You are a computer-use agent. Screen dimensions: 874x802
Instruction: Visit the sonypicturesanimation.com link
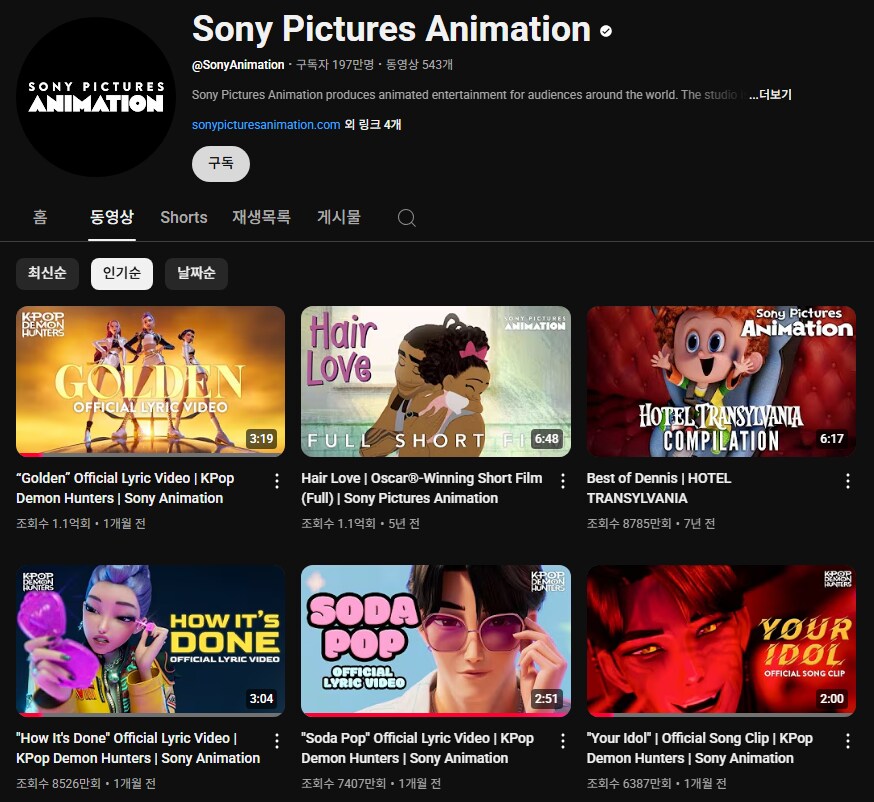click(266, 125)
